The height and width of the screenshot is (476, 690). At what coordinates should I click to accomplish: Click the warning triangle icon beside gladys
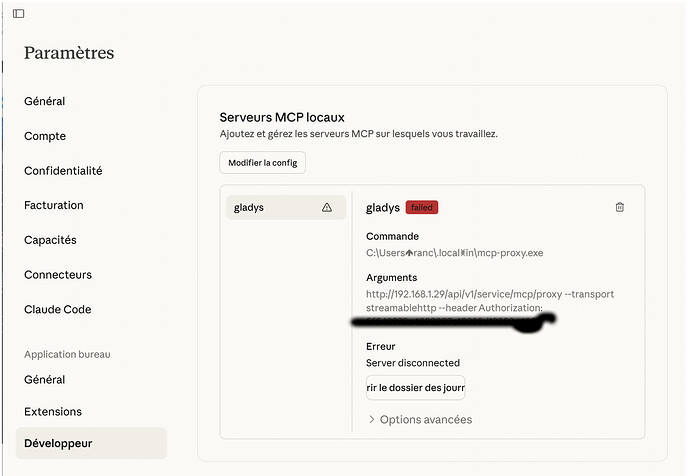pyautogui.click(x=327, y=208)
